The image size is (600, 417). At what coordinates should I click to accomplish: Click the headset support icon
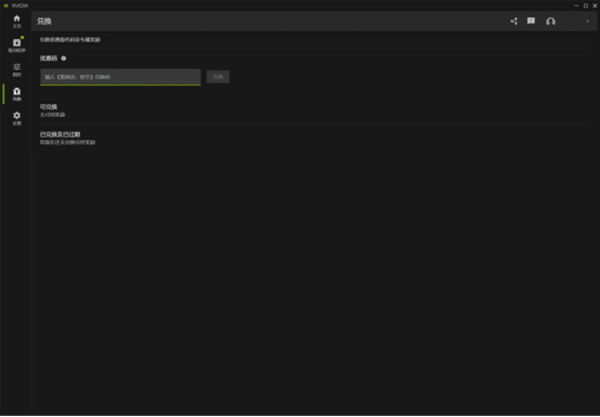550,21
